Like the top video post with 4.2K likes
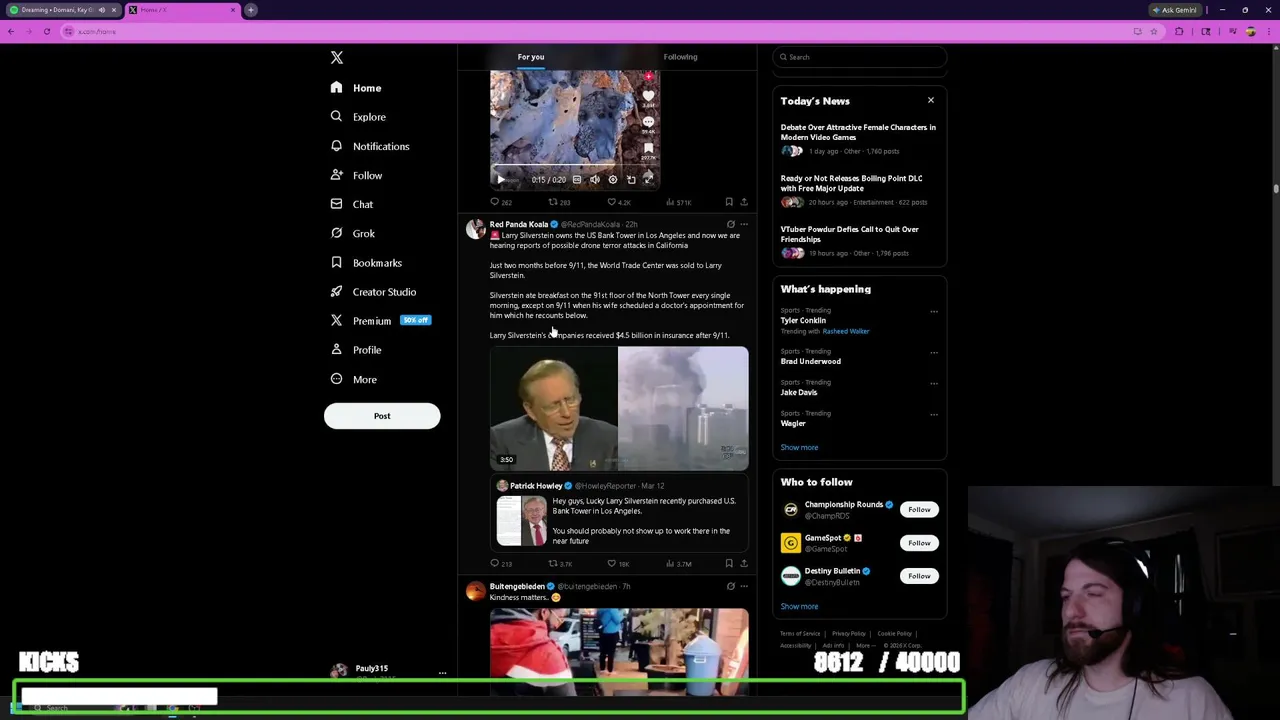Image resolution: width=1280 pixels, height=720 pixels. click(619, 202)
